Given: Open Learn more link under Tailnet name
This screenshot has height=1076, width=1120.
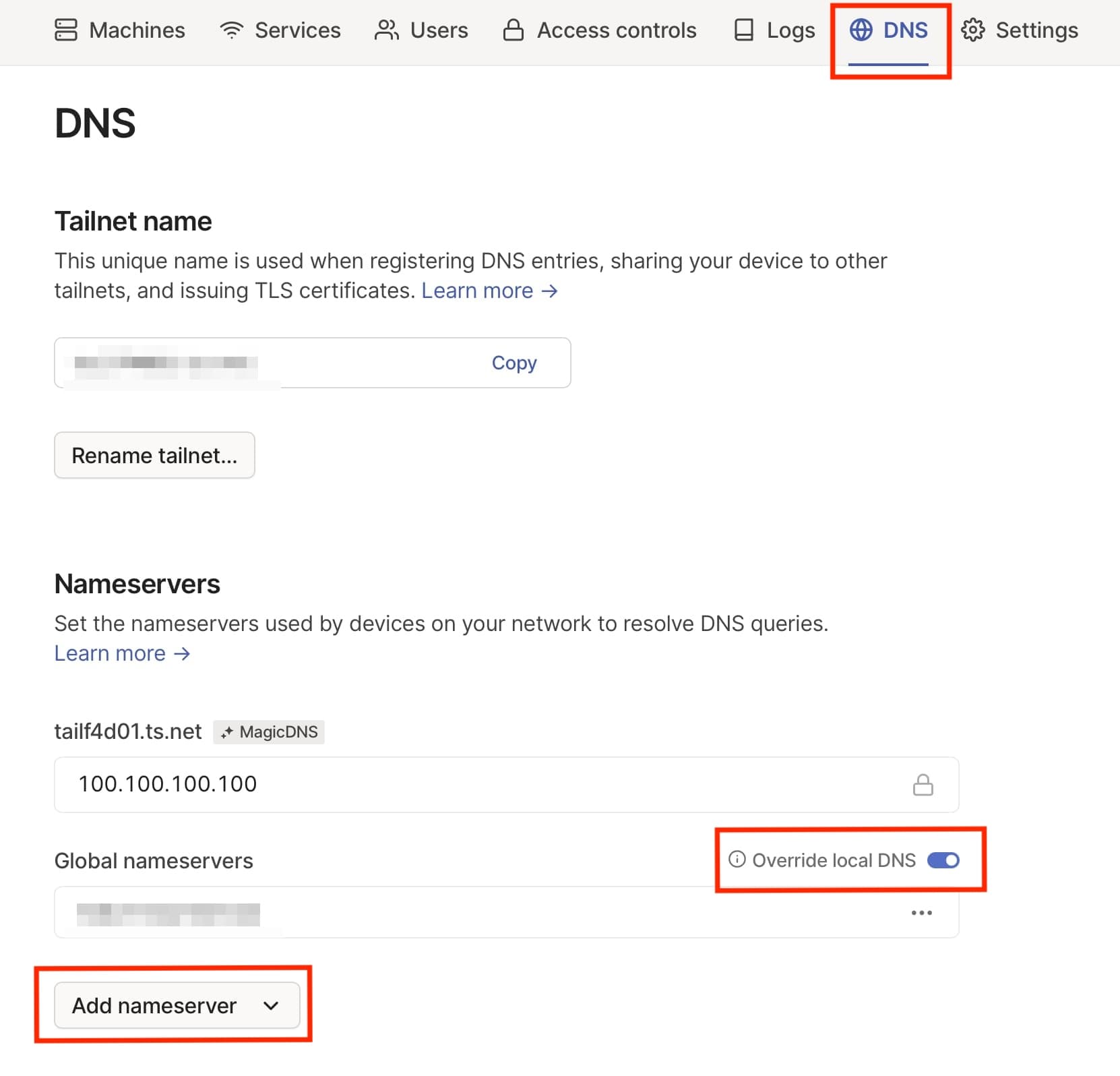Looking at the screenshot, I should [489, 291].
